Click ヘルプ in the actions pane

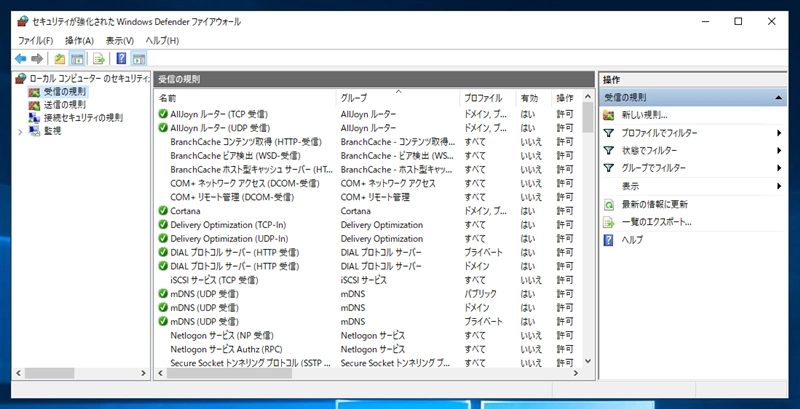pos(632,240)
